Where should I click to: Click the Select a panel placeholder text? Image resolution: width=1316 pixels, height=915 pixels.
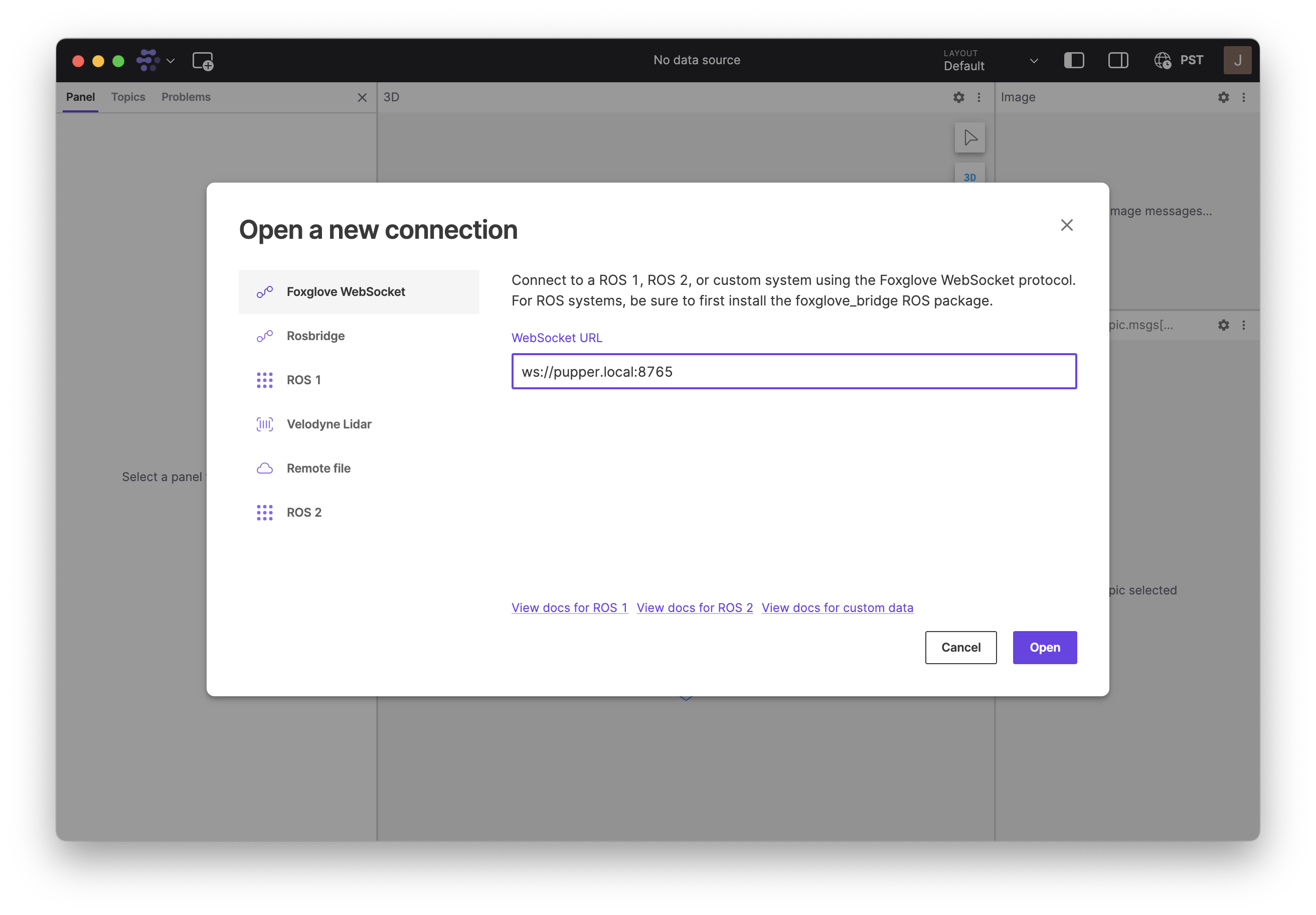163,477
